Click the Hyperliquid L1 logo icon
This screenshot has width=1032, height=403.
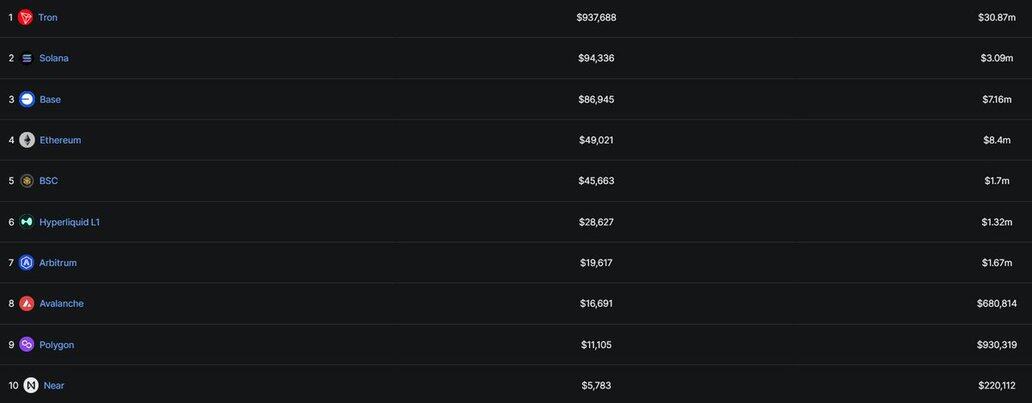(27, 222)
